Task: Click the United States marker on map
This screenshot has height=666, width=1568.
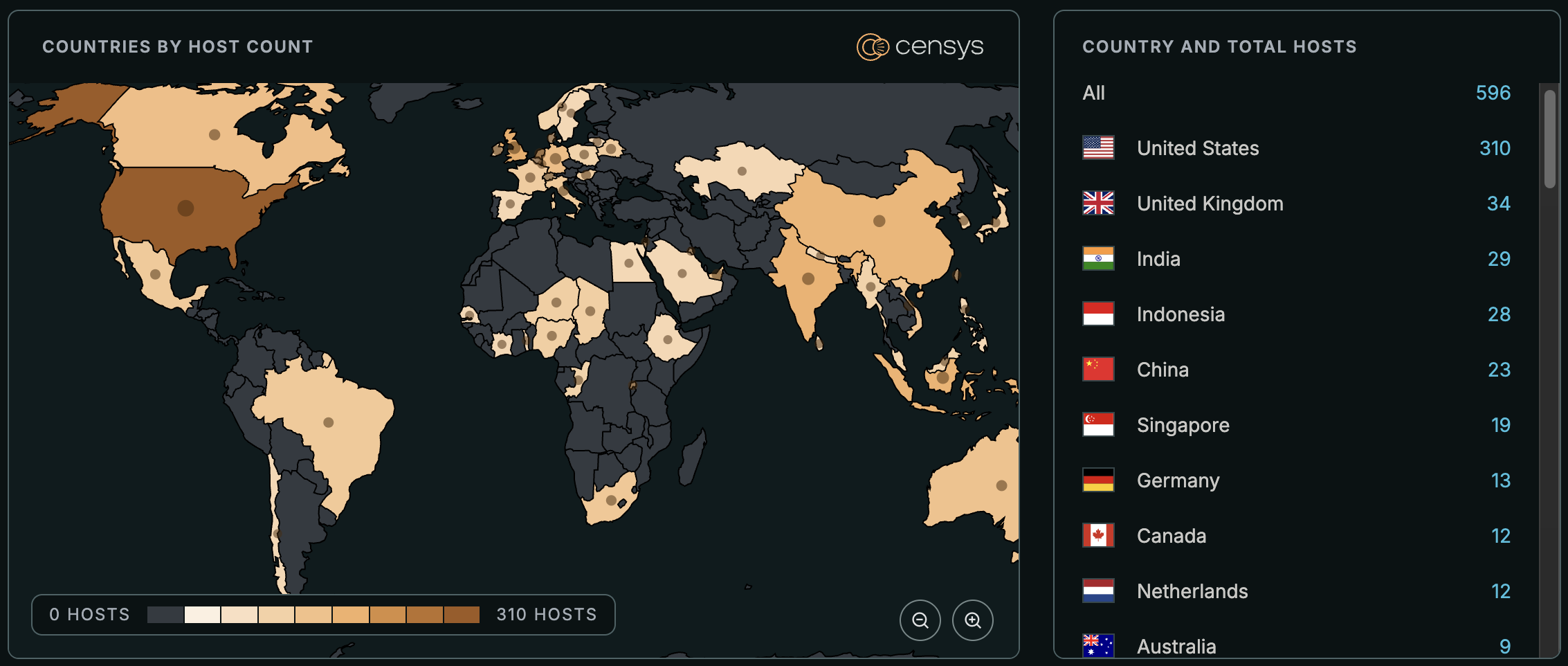Action: (185, 208)
